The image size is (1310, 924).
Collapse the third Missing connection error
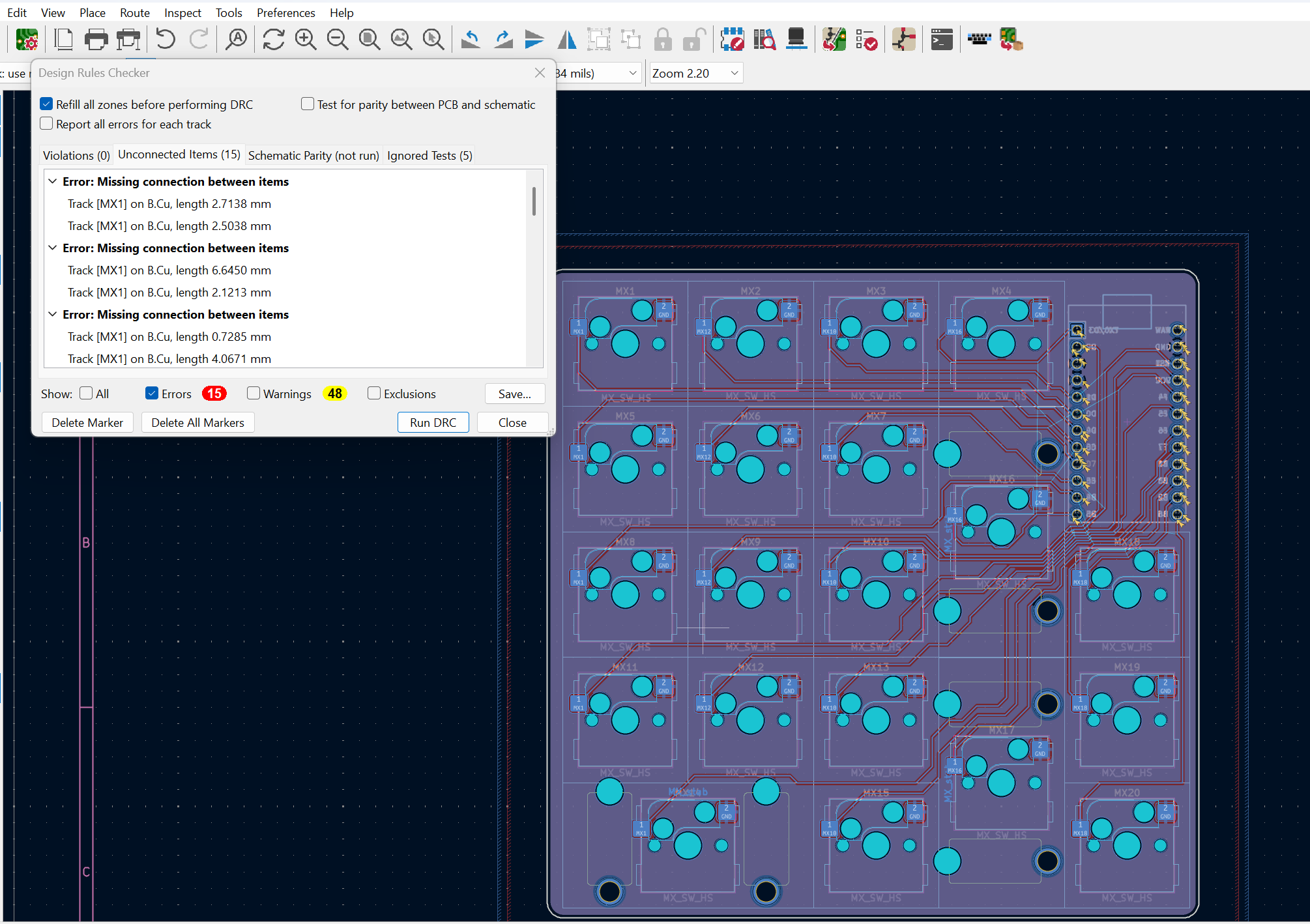tap(53, 315)
